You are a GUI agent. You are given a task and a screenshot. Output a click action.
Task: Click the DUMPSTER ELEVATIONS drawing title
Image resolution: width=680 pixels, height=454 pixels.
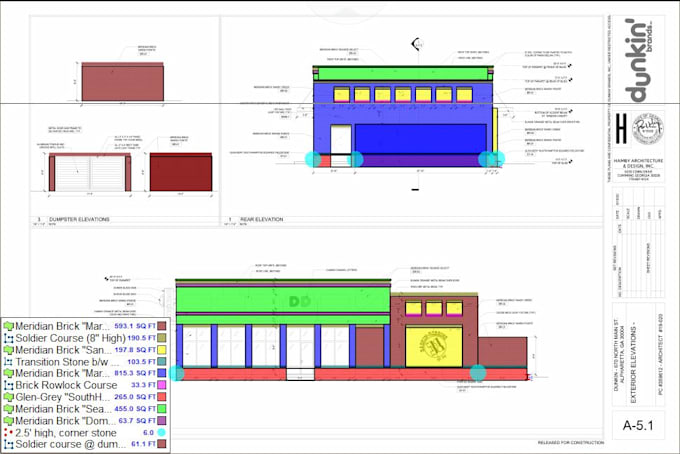click(79, 219)
